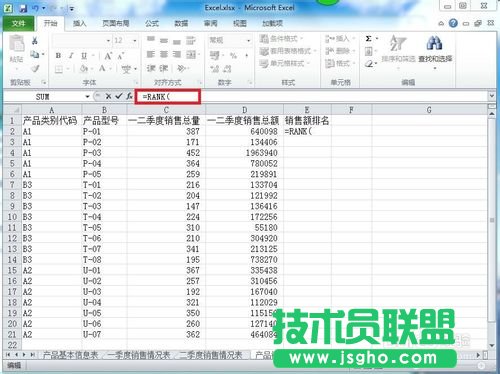This screenshot has height=374, width=500.
Task: Open Conditional Formatting (条件格式) menu
Action: coord(281,39)
